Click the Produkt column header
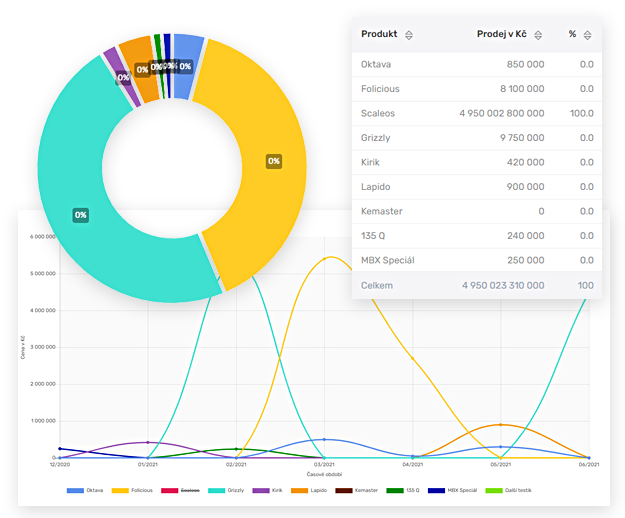 click(x=379, y=34)
